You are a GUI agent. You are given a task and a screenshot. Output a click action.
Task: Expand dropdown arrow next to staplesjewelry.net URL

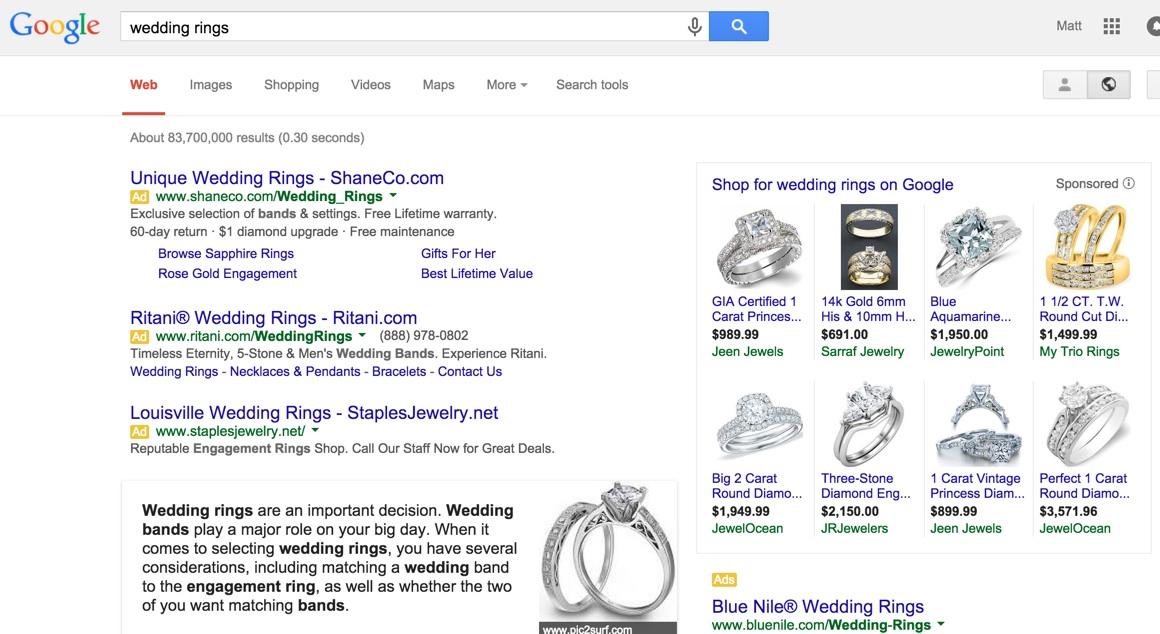click(314, 431)
